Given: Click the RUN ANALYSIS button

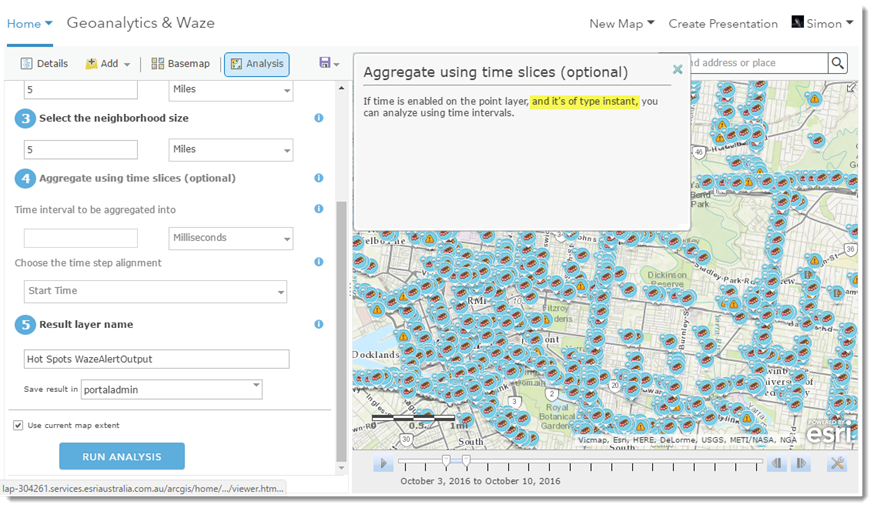Looking at the screenshot, I should (122, 456).
